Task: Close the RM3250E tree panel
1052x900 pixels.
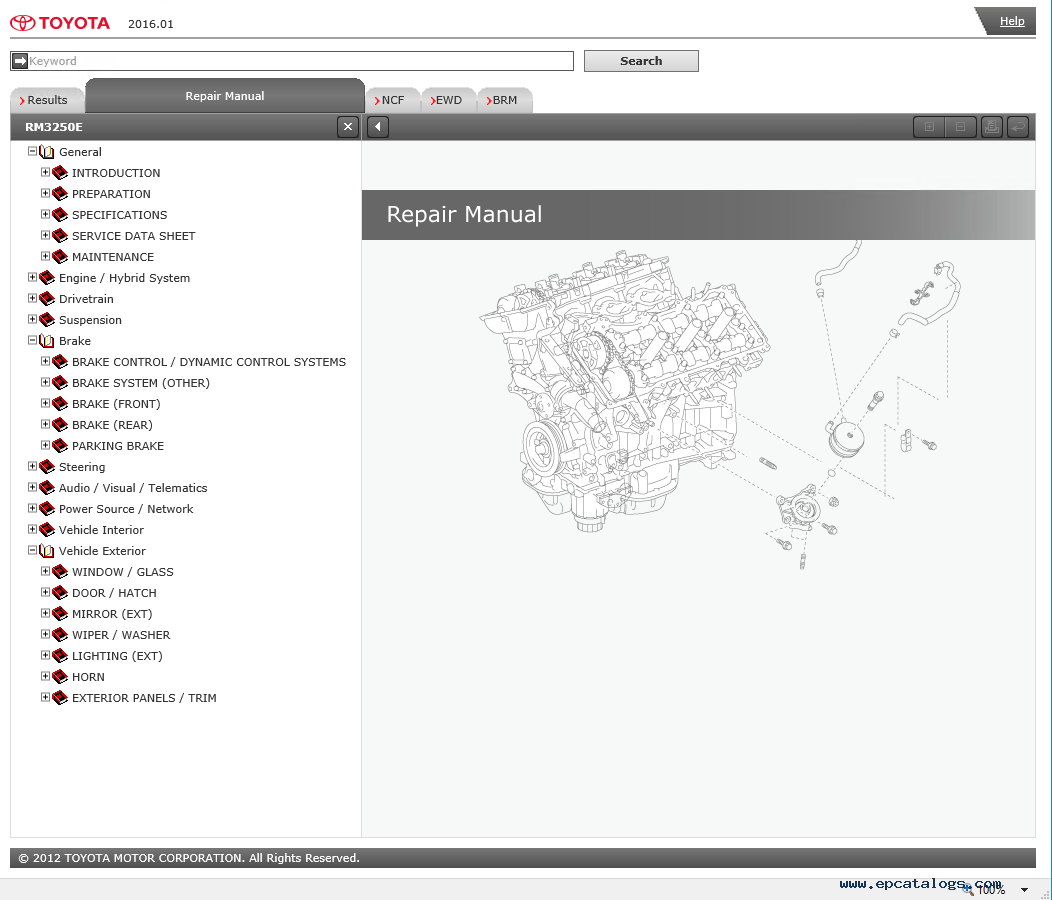Action: click(x=348, y=127)
